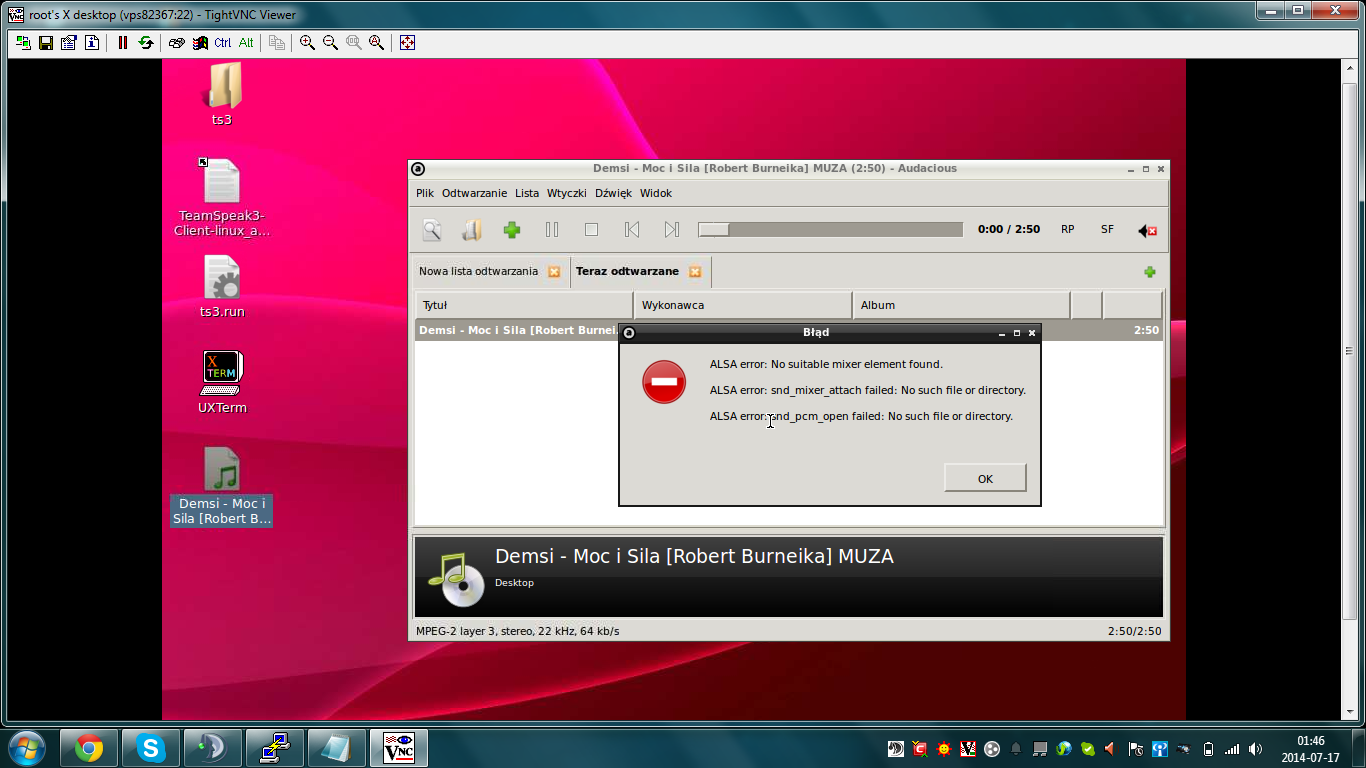Viewport: 1366px width, 768px height.
Task: Switch TightVNC to full screen
Action: pos(407,42)
